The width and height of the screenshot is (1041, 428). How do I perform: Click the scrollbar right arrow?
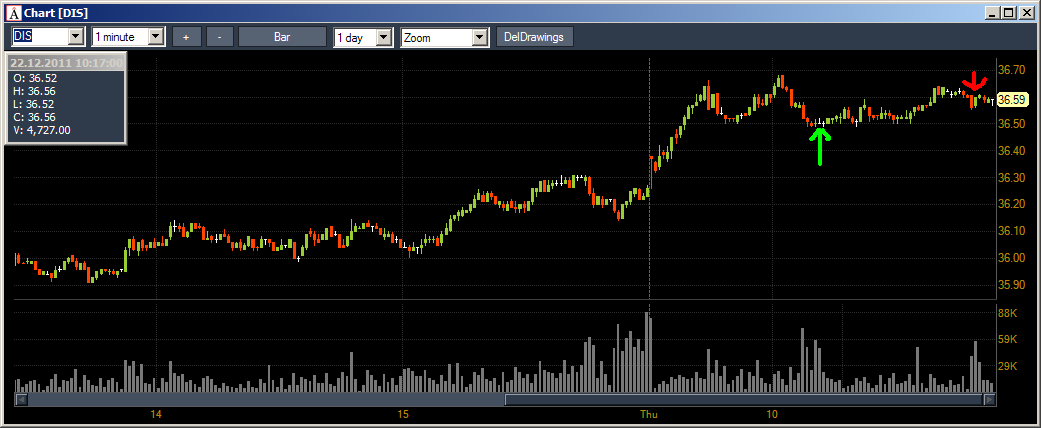[x=989, y=400]
